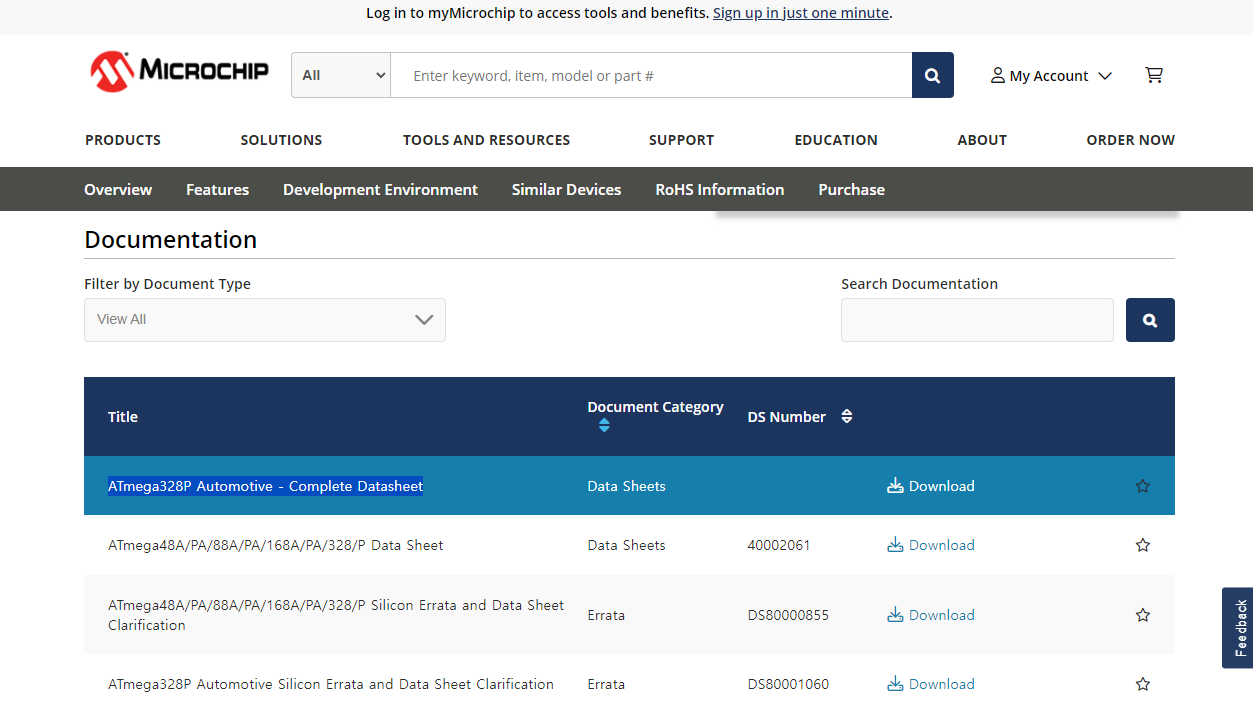
Task: Click the Search Documentation magnifier button
Action: click(x=1150, y=320)
